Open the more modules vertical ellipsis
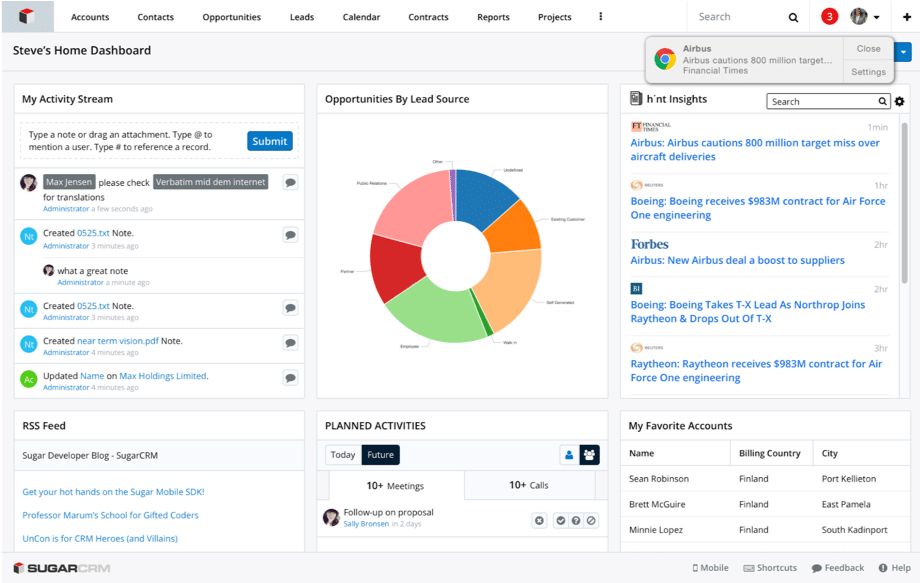The image size is (920, 583). (600, 16)
